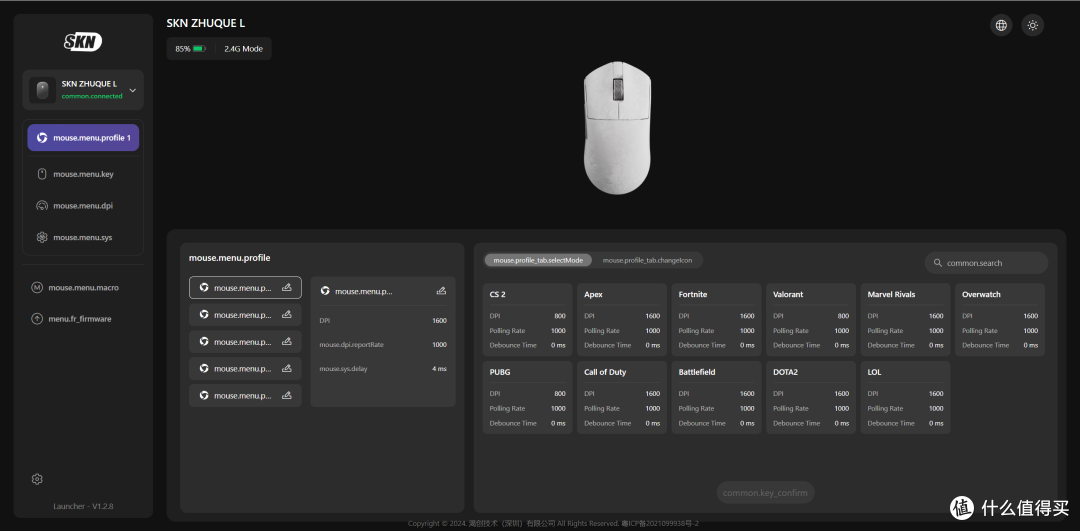Click DPI 1600 value in detail panel
Viewport: 1080px width, 531px height.
pyautogui.click(x=439, y=321)
